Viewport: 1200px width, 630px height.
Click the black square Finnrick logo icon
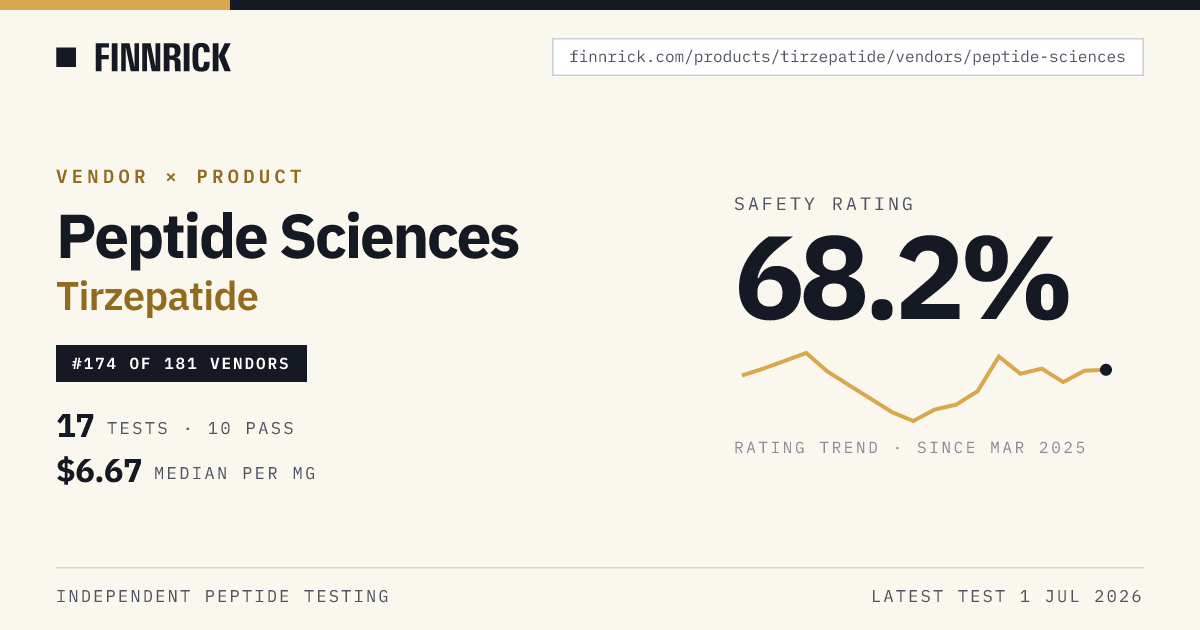pyautogui.click(x=66, y=57)
